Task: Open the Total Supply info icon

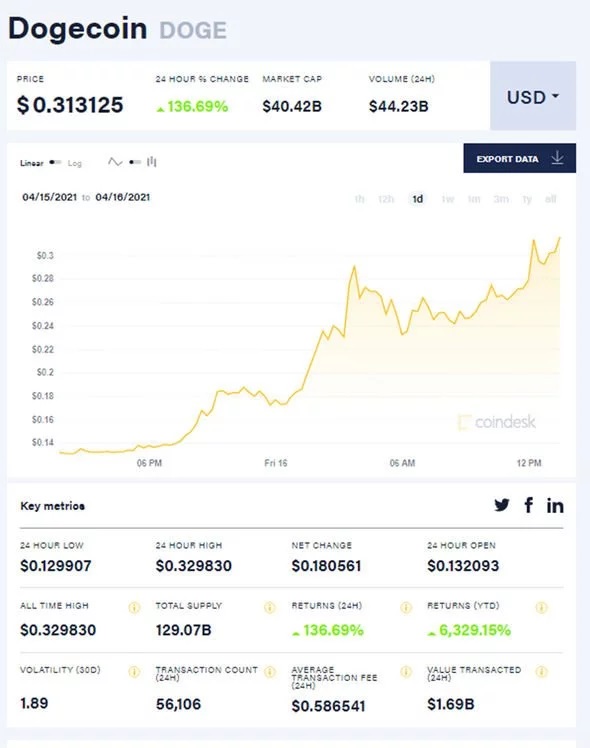Action: coord(269,607)
